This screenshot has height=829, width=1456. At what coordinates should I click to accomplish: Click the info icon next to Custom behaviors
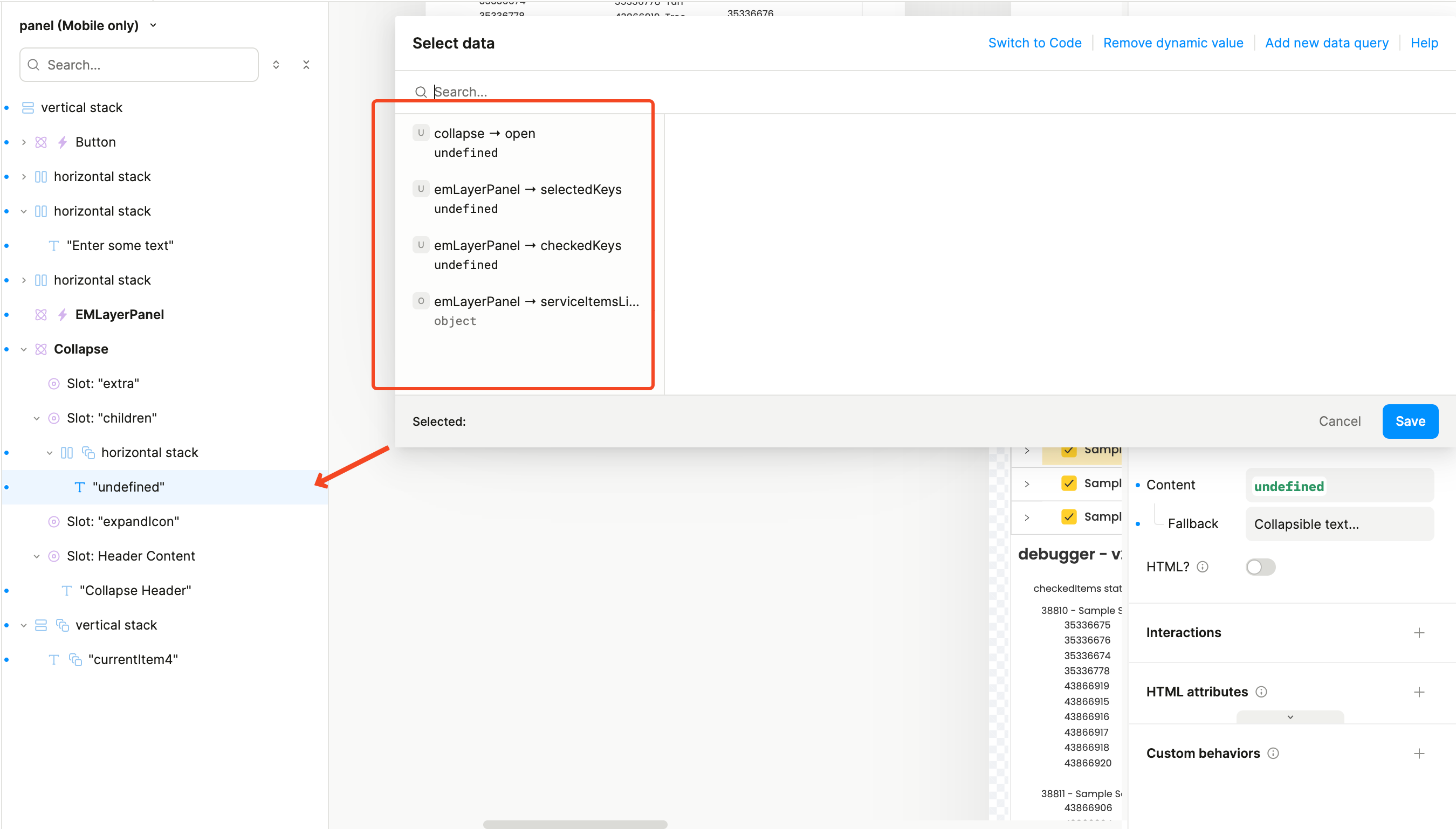pos(1273,754)
